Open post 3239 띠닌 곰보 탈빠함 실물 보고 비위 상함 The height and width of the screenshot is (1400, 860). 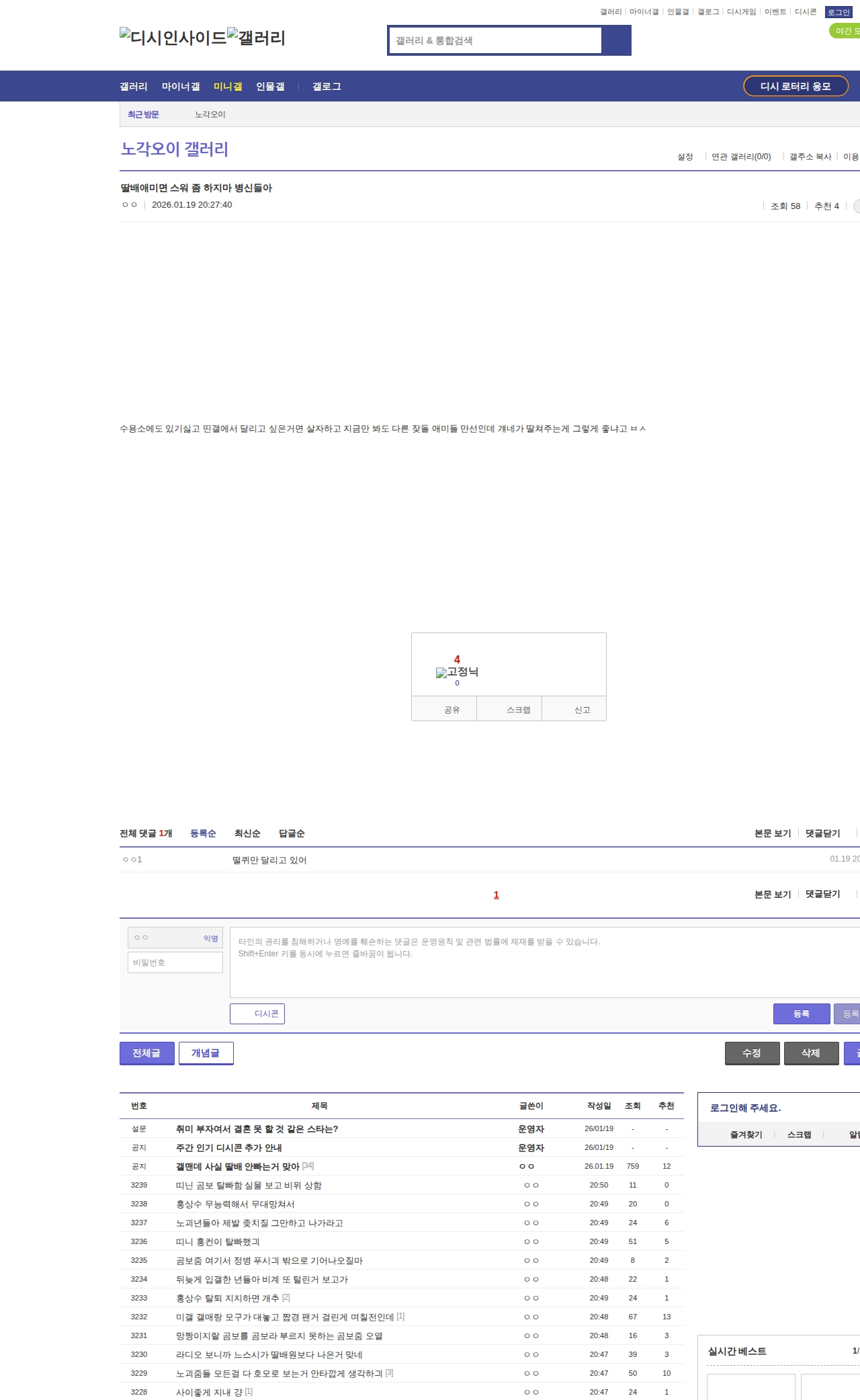249,1186
